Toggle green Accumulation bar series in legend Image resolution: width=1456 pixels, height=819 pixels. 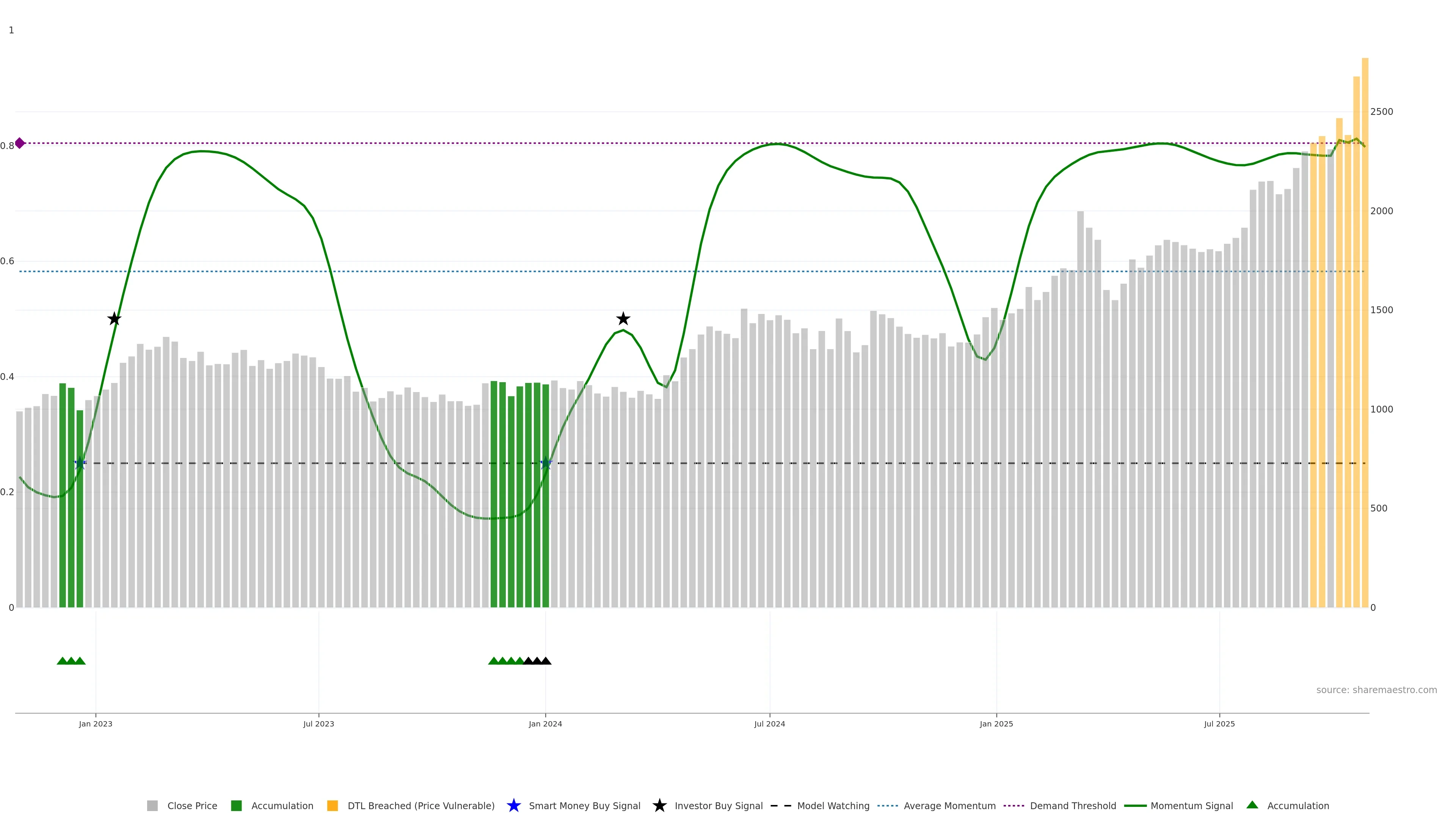(x=281, y=806)
